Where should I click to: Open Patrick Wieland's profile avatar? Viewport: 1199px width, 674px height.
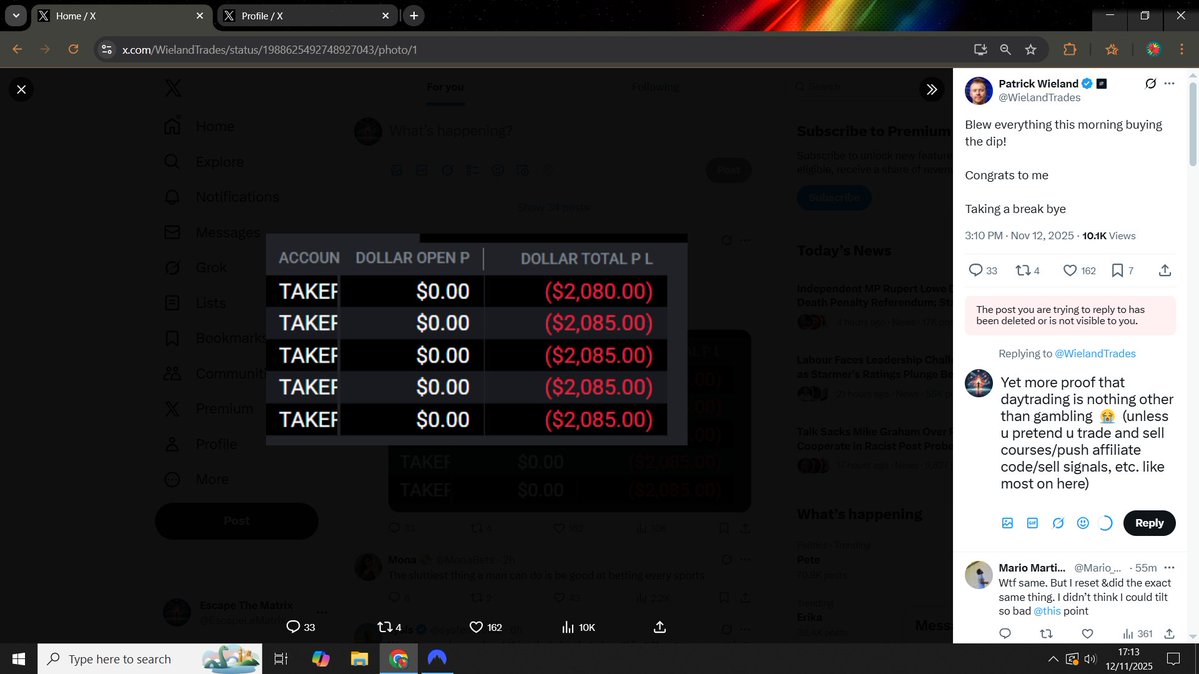click(979, 90)
